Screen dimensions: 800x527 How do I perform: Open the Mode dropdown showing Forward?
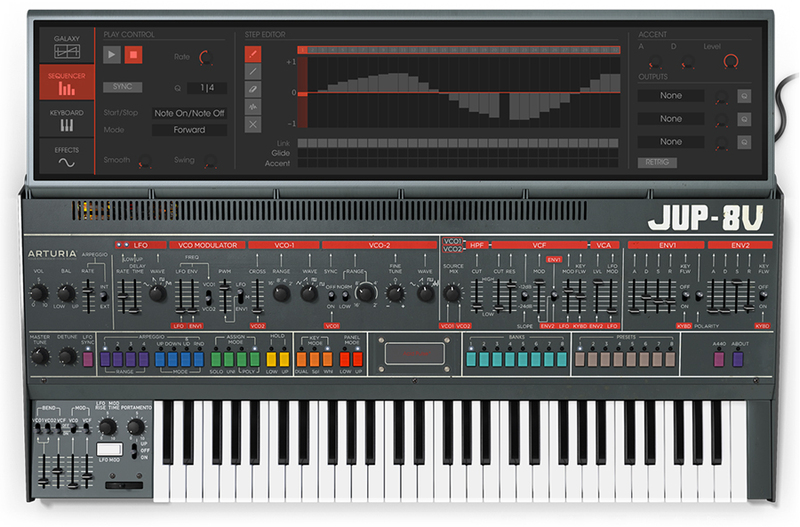pyautogui.click(x=189, y=130)
